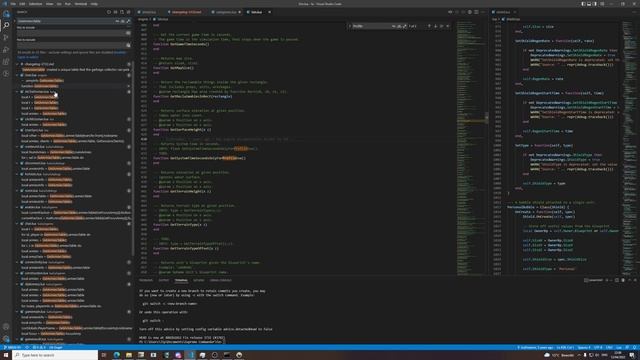Screen dimensions: 640x360
Task: Toggle Match Whole Word in the find widget
Action: click(399, 26)
